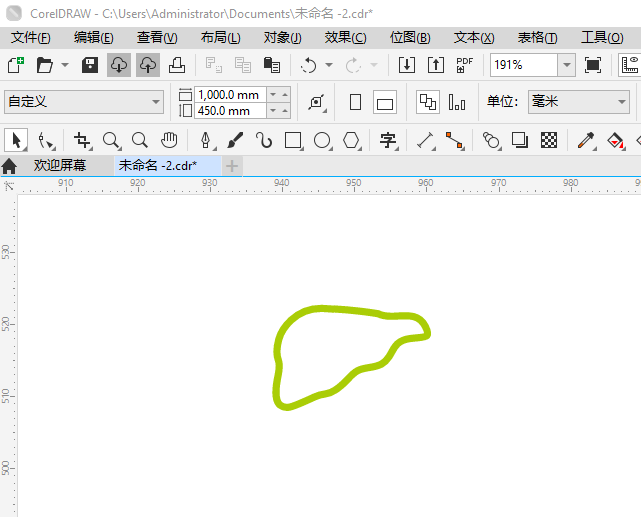Image resolution: width=641 pixels, height=517 pixels.
Task: Click the Export icon
Action: pos(436,65)
